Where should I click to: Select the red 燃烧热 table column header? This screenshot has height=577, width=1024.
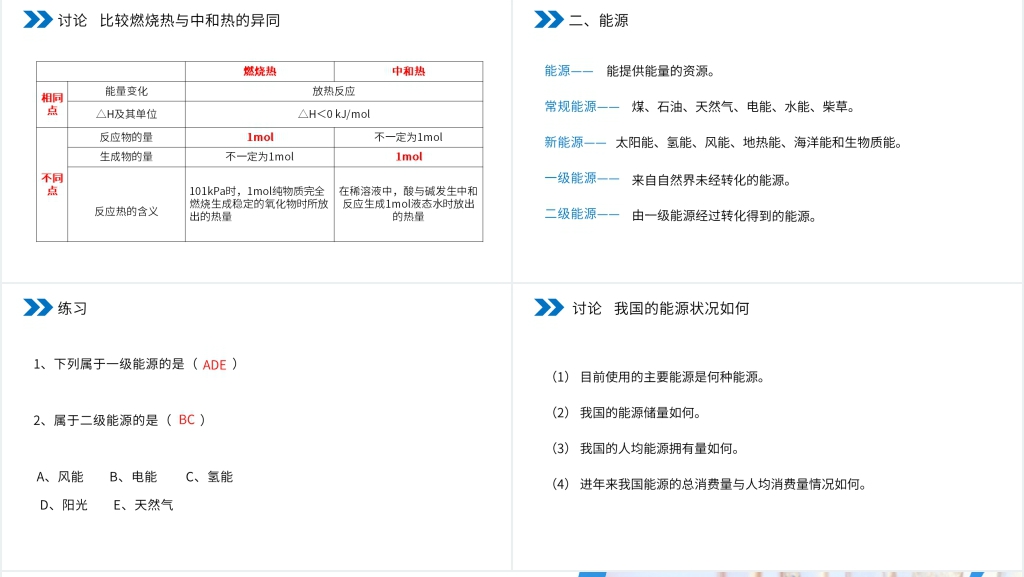click(x=260, y=72)
